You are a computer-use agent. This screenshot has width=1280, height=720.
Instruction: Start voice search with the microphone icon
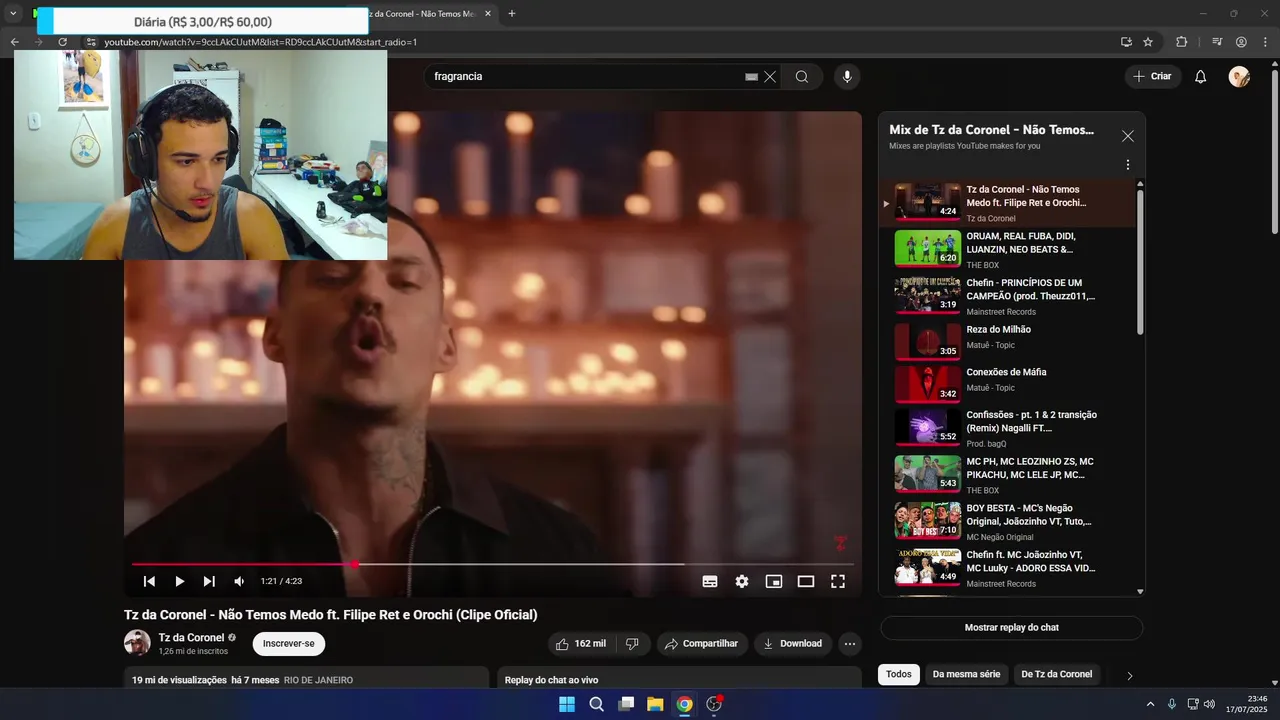847,77
